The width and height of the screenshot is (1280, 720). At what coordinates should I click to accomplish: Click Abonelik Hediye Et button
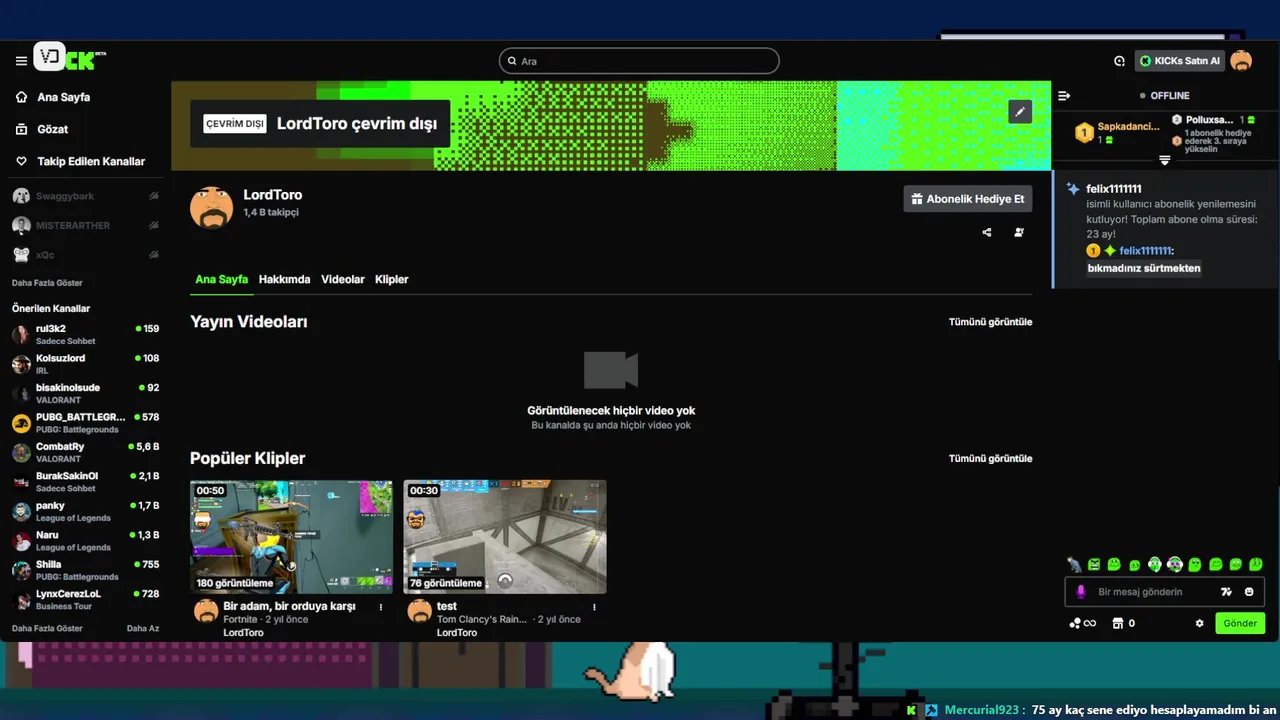[967, 199]
